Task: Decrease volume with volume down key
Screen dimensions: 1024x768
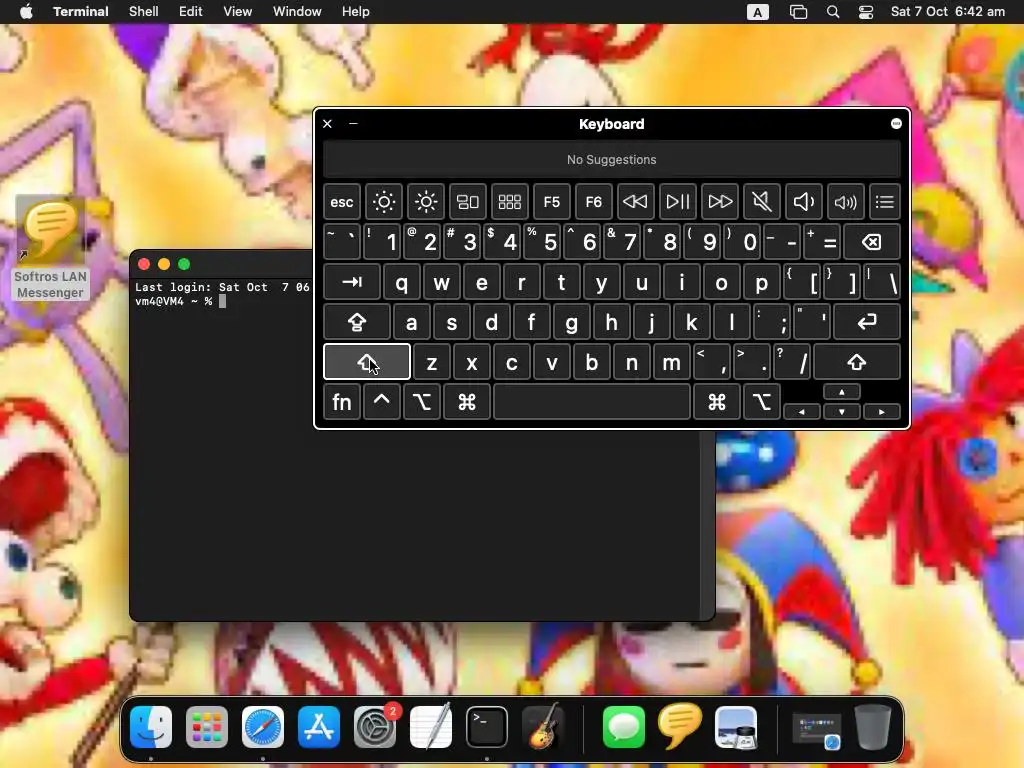Action: coord(803,202)
